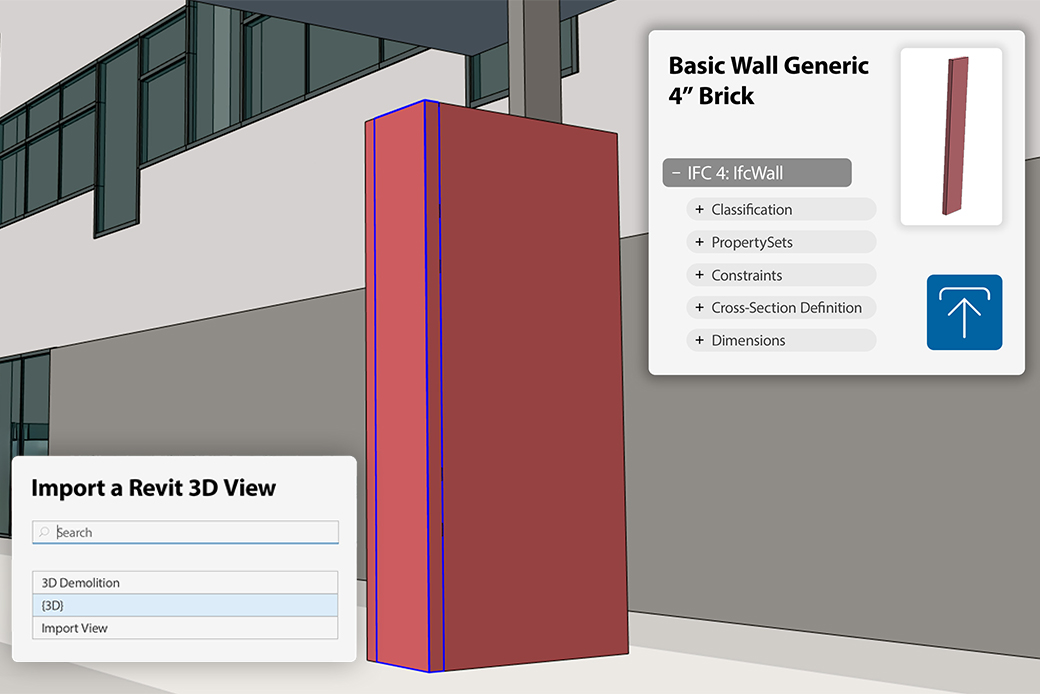Screen dimensions: 1040x694
Task: Expand the Cross-Section Definition row
Action: (x=781, y=307)
